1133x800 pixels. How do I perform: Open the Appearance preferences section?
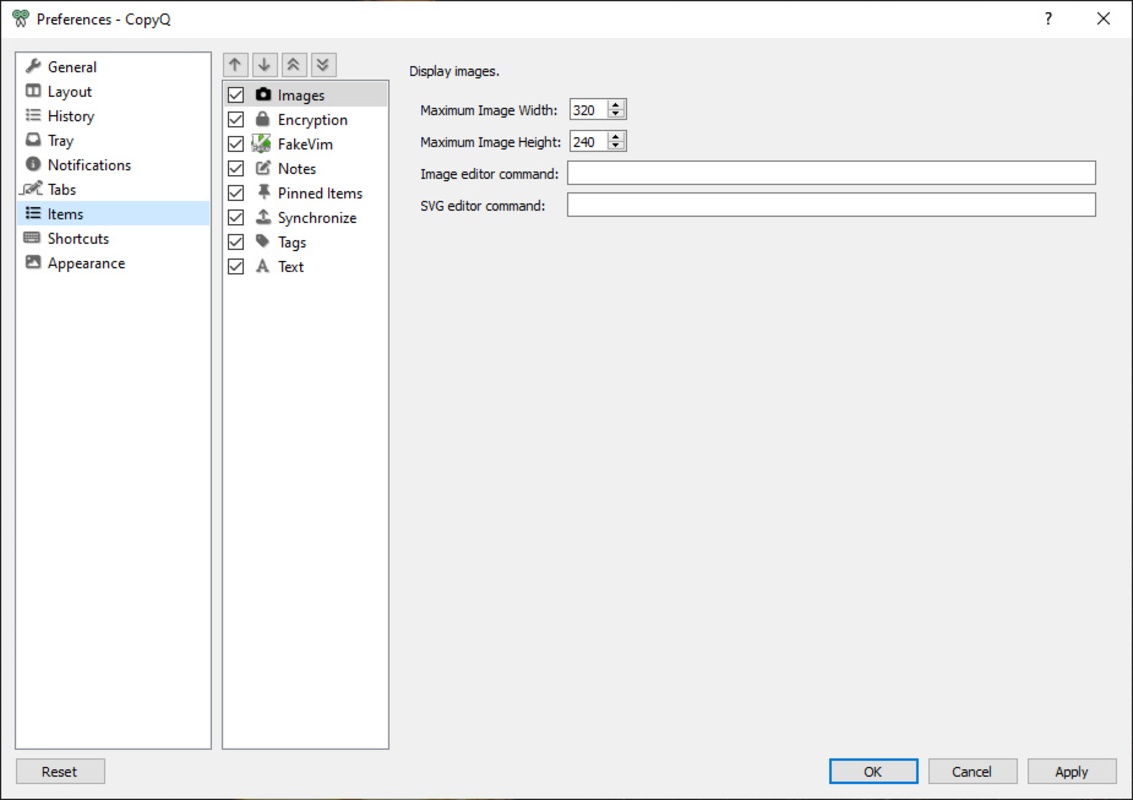pos(86,263)
